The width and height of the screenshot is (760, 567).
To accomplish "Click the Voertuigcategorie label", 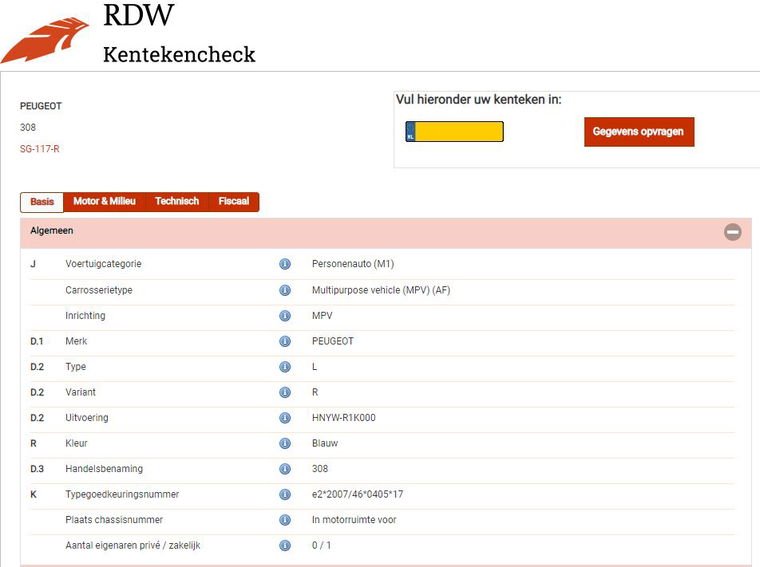I will [x=103, y=264].
